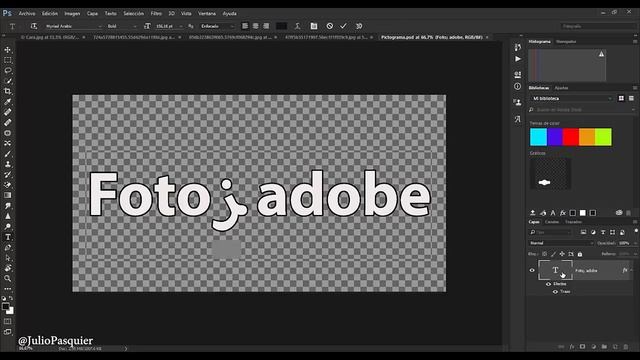Select the Lasso tool
Screen dimensions: 640x360
tap(8, 71)
